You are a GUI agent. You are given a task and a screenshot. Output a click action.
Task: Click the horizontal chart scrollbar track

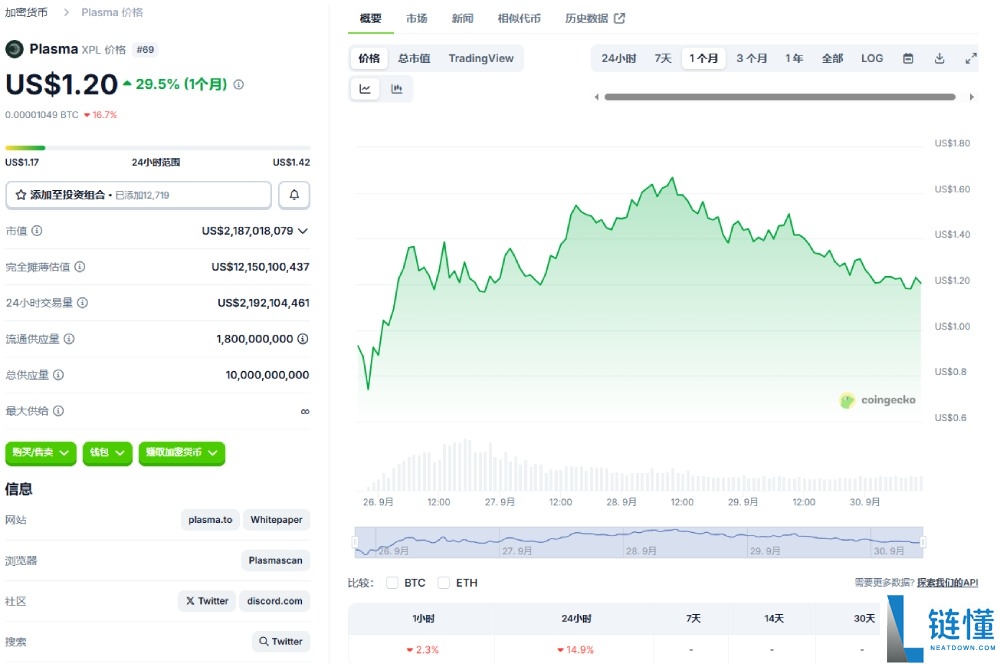click(780, 97)
